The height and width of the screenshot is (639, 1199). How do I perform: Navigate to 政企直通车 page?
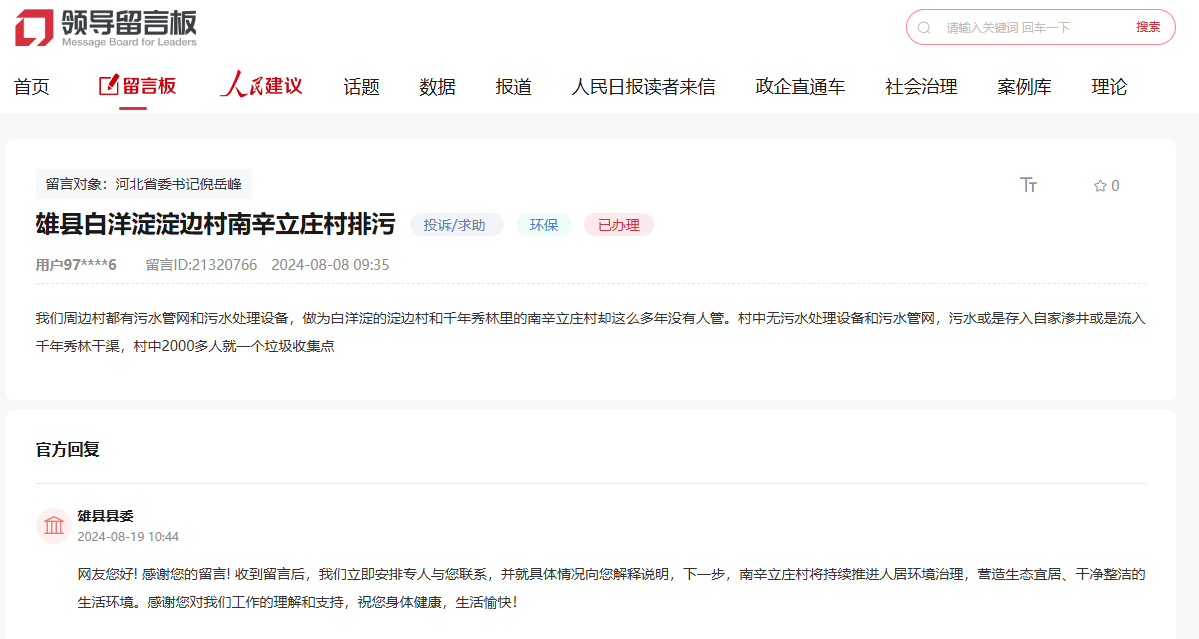800,87
